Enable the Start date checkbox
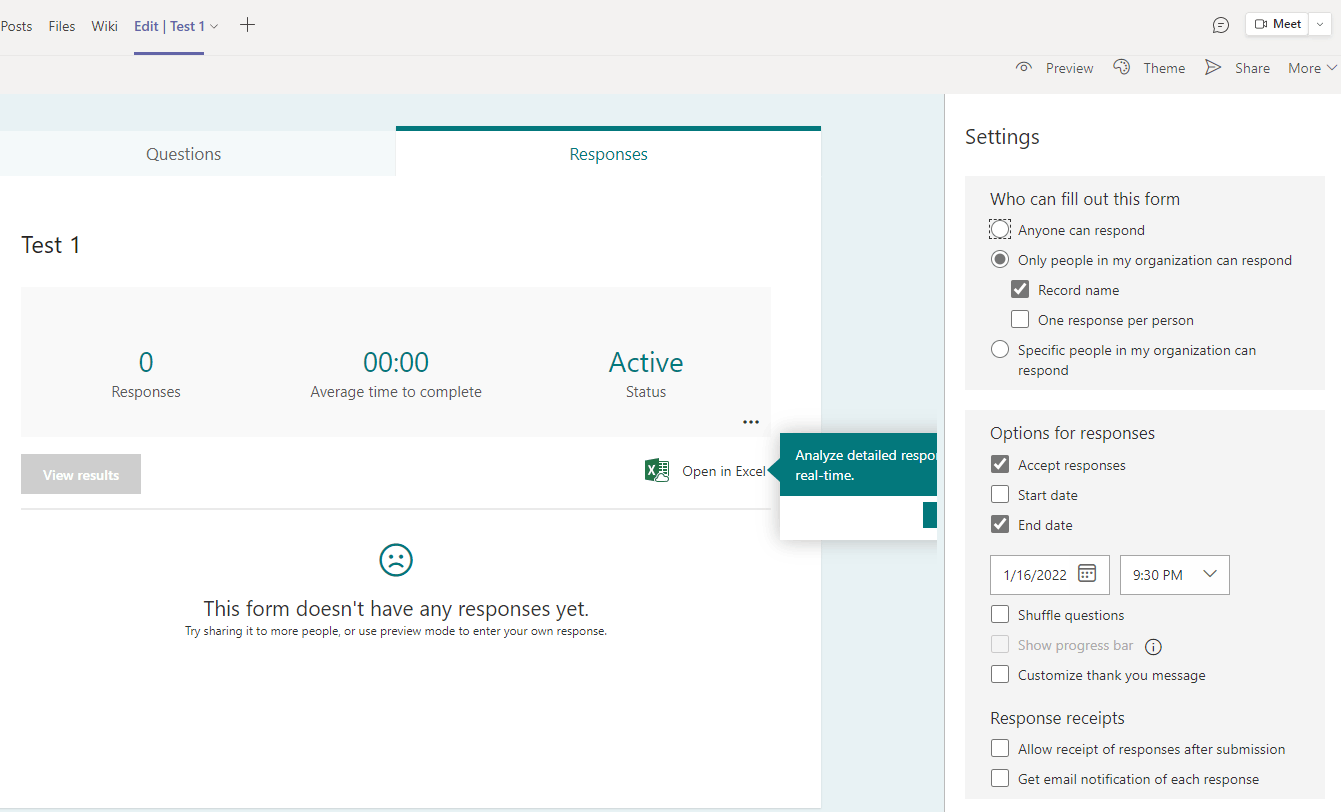This screenshot has width=1341, height=812. pyautogui.click(x=1000, y=495)
